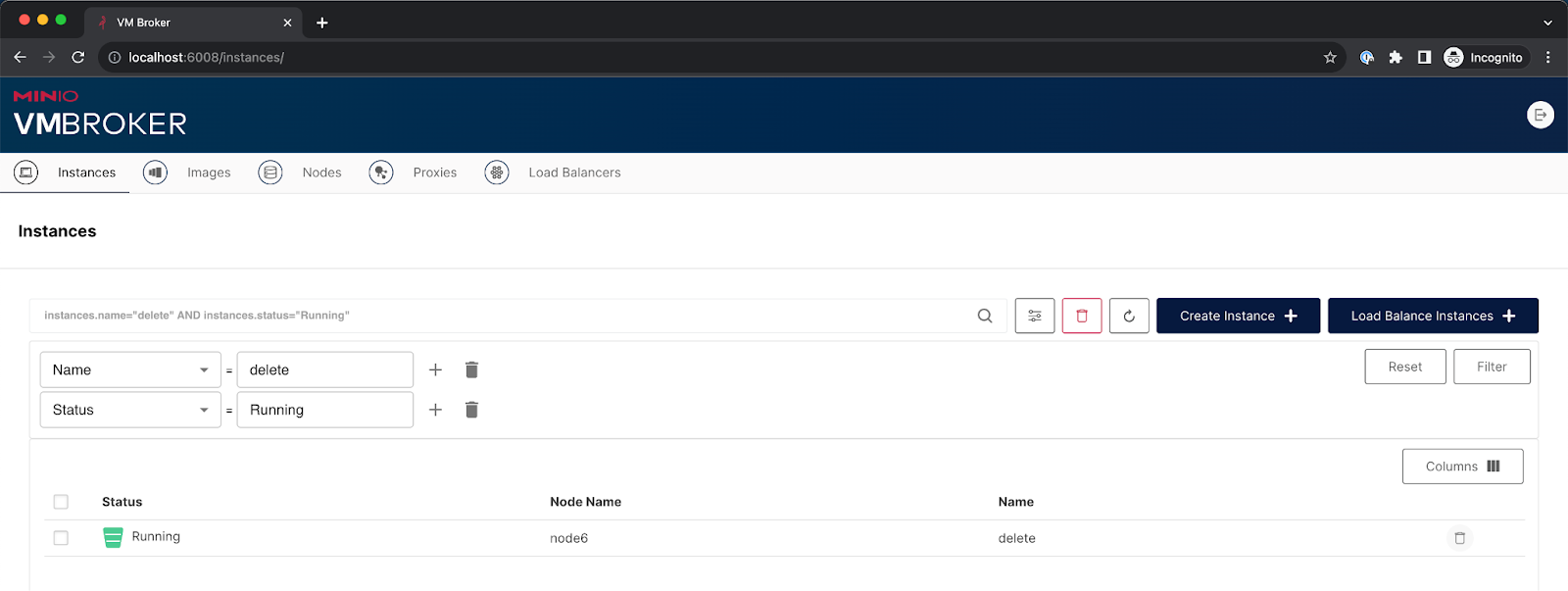Viewport: 1568px width, 591px height.
Task: Click the red delete selected instances icon
Action: 1081,316
